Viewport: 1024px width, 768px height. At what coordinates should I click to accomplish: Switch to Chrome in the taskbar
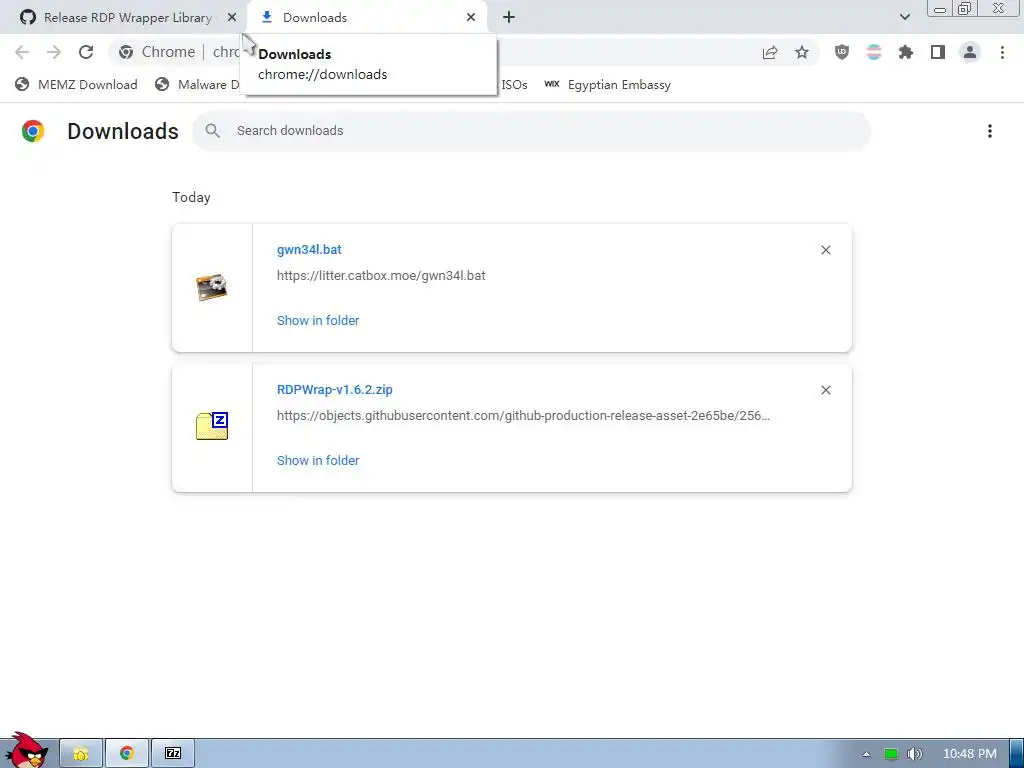127,754
